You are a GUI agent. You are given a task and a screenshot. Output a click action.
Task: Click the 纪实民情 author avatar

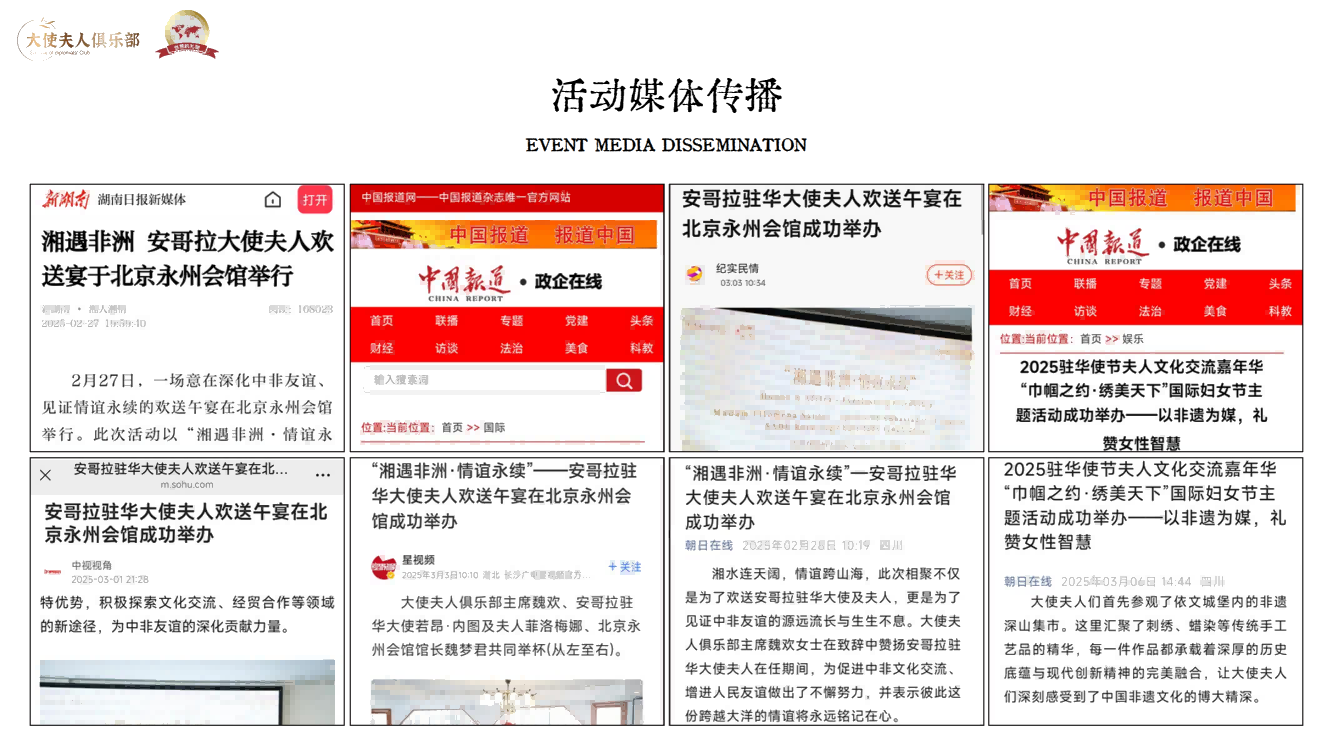694,274
